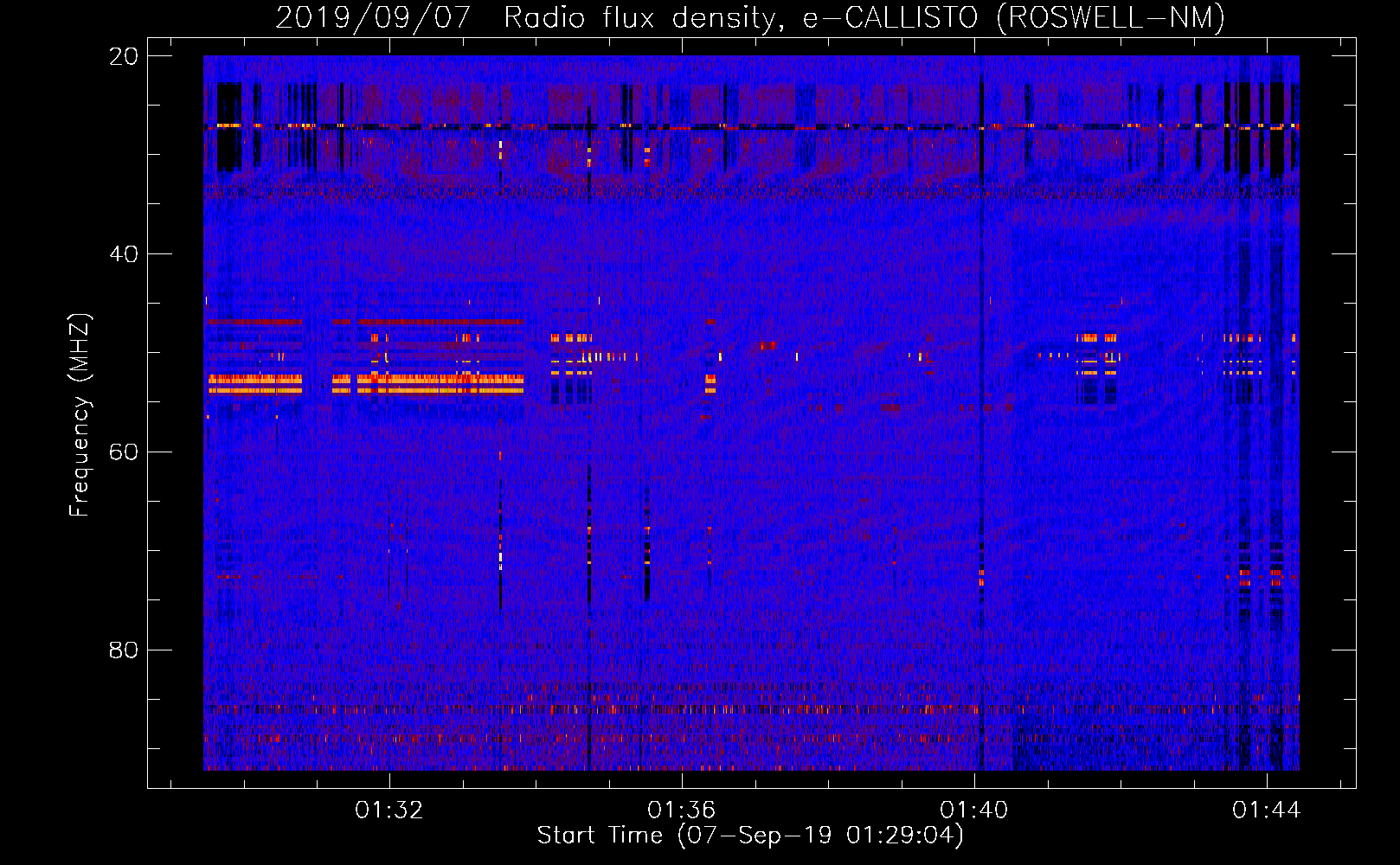Click the plot title "2019/09/07 Radio flux density, e-CALLISTO (ROSWELL-NM)"
The height and width of the screenshot is (865, 1400).
tap(750, 17)
